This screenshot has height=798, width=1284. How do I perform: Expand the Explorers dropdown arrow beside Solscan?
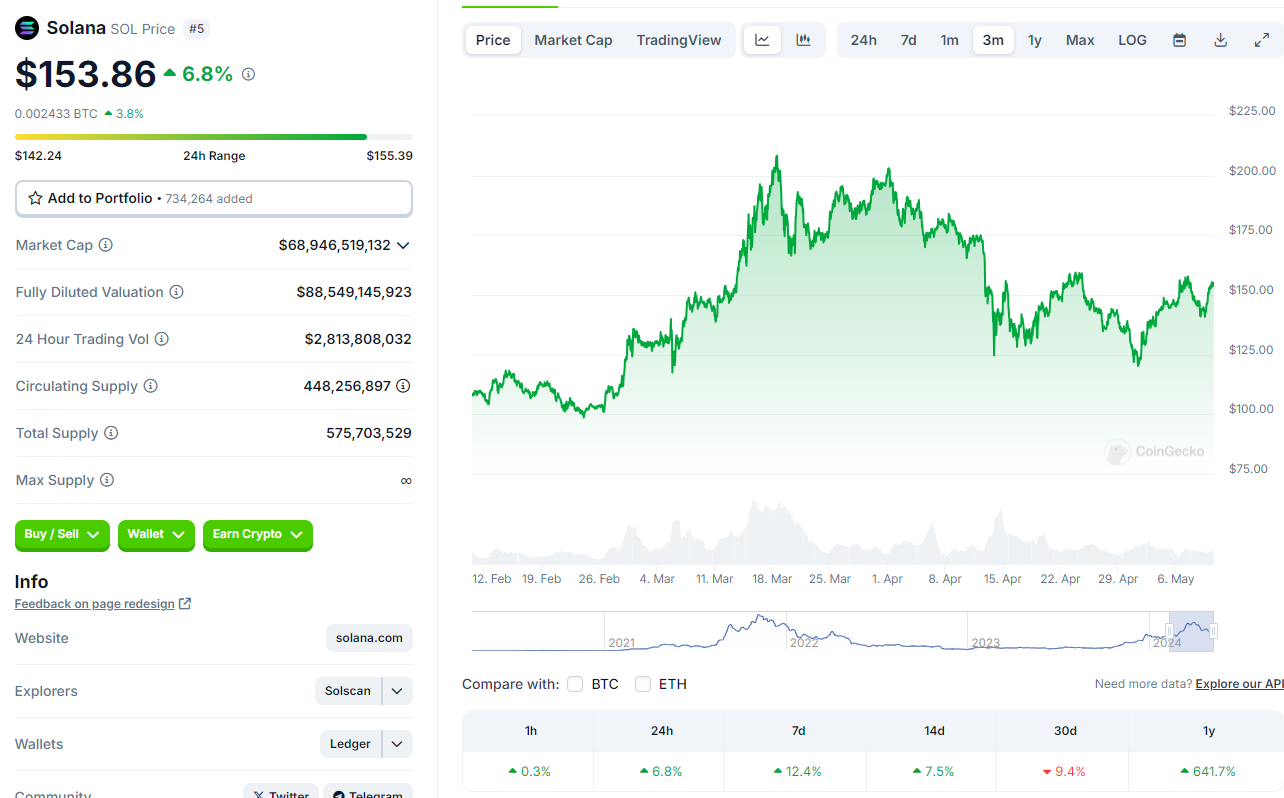coord(397,691)
